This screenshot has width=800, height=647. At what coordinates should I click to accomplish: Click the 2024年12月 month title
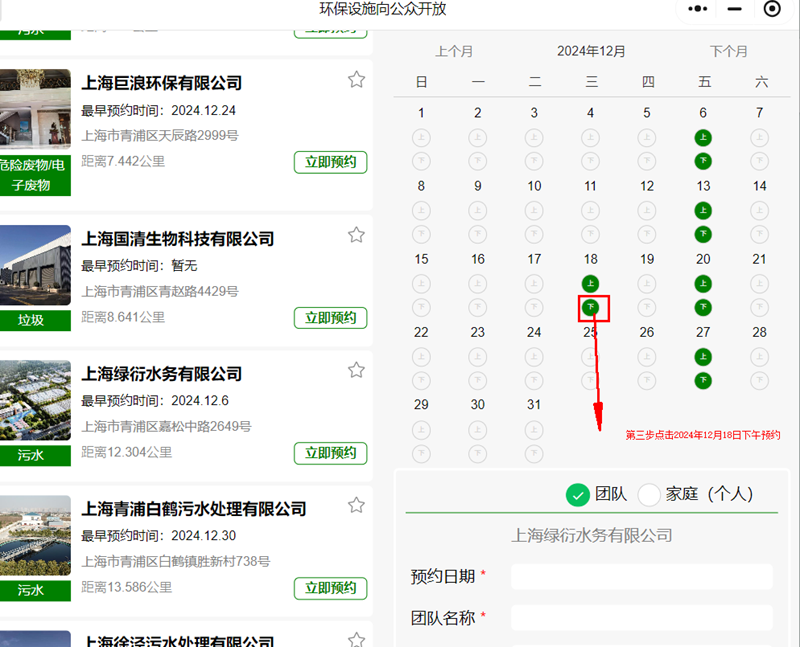[591, 52]
